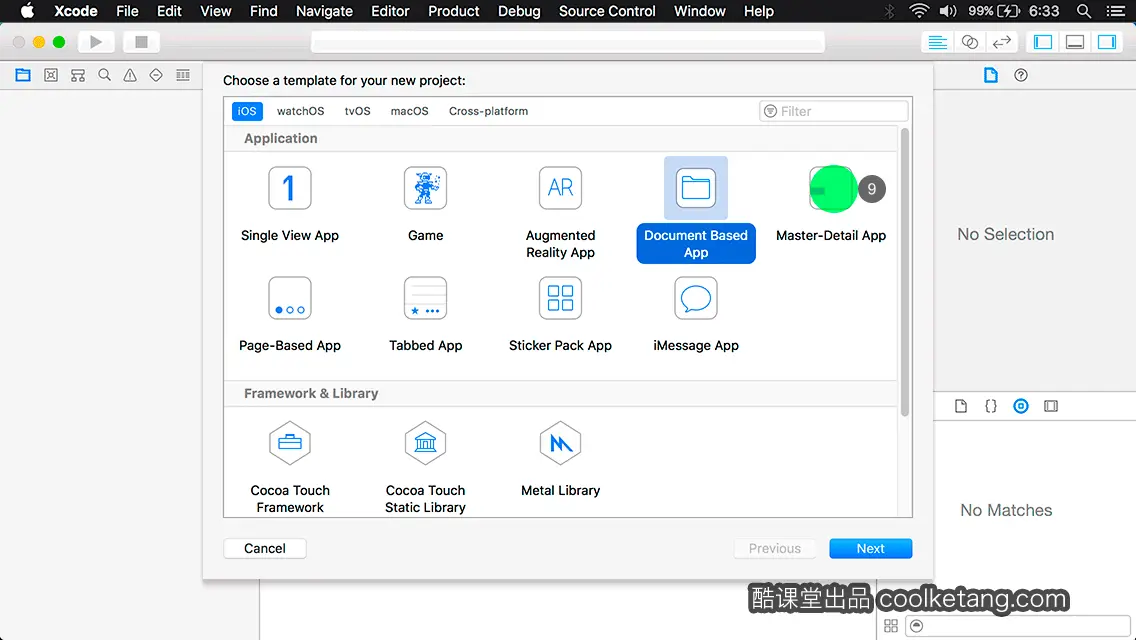Choose the Cocoa Touch Static Library template

click(425, 467)
